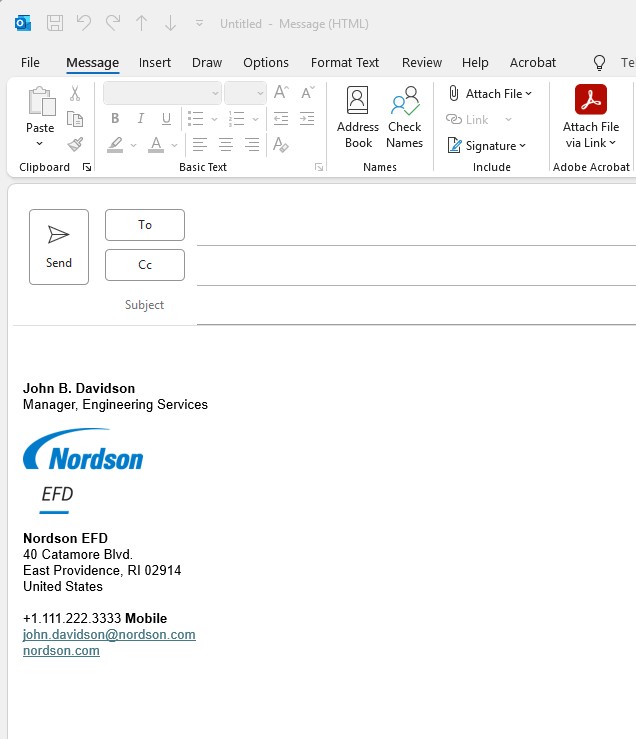The height and width of the screenshot is (739, 636).
Task: Toggle Bold formatting
Action: (x=115, y=118)
